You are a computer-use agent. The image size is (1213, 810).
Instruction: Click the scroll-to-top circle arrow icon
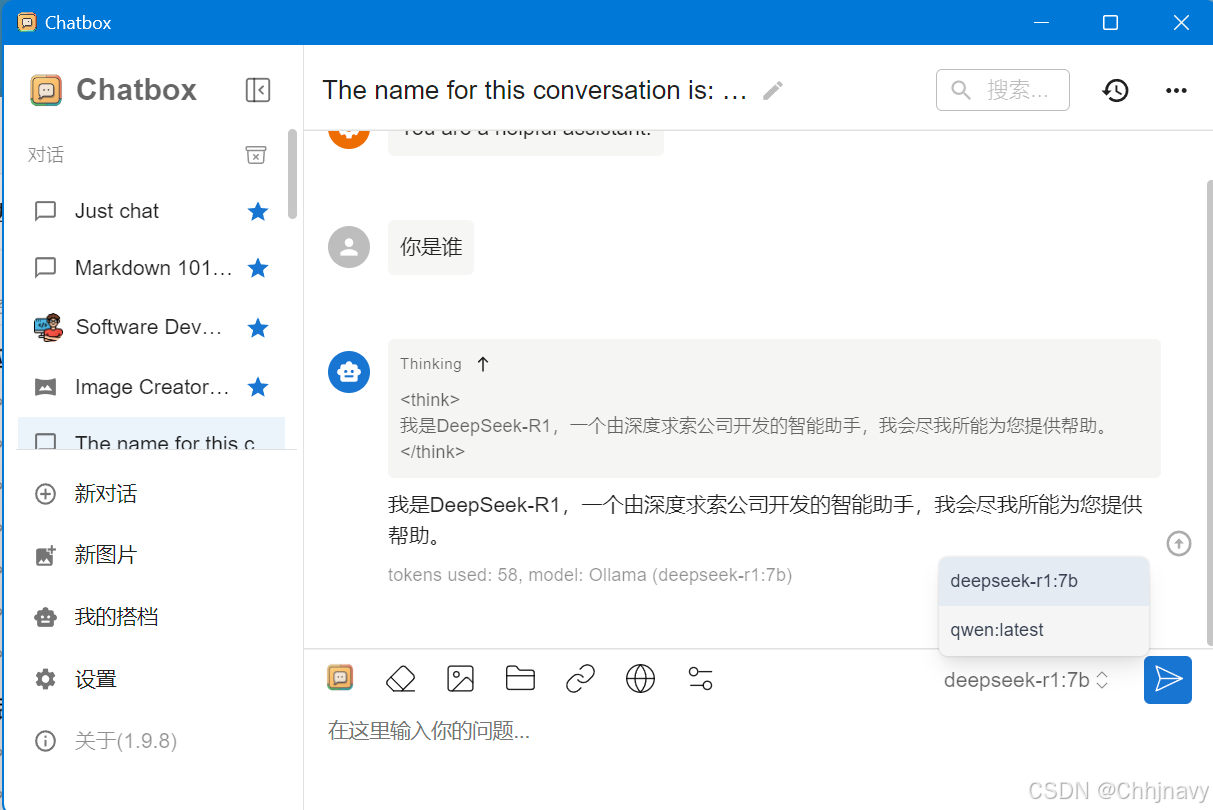[x=1179, y=543]
